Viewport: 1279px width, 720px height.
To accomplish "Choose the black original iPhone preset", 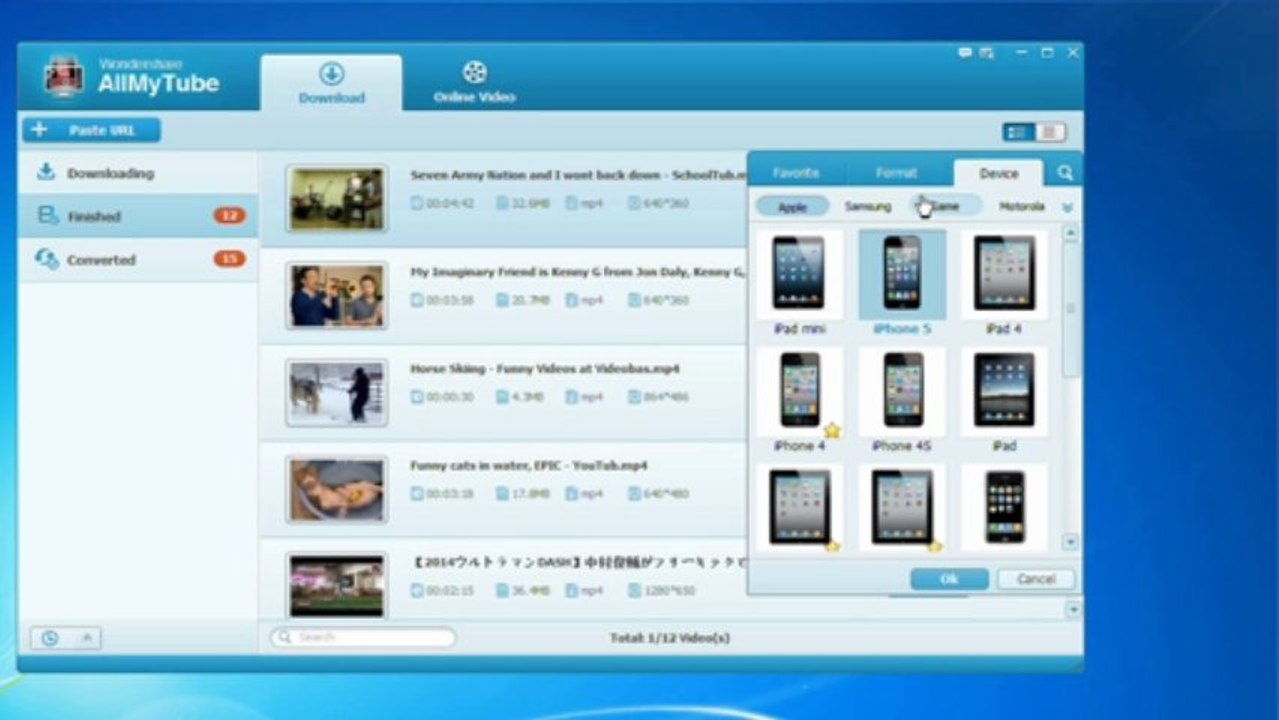I will pyautogui.click(x=1004, y=507).
